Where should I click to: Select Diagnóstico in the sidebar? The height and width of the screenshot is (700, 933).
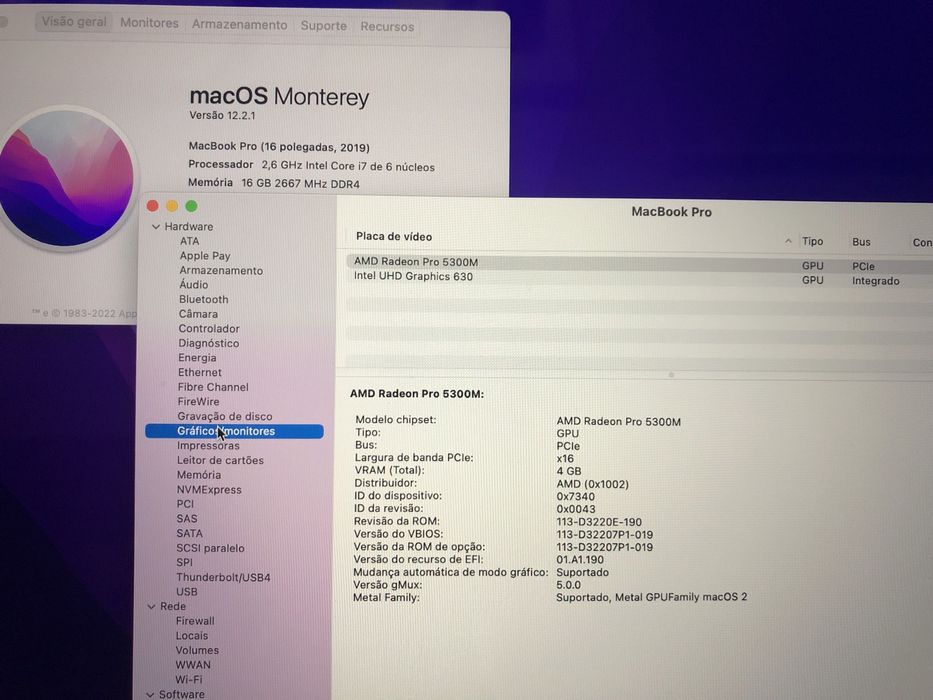[x=208, y=343]
